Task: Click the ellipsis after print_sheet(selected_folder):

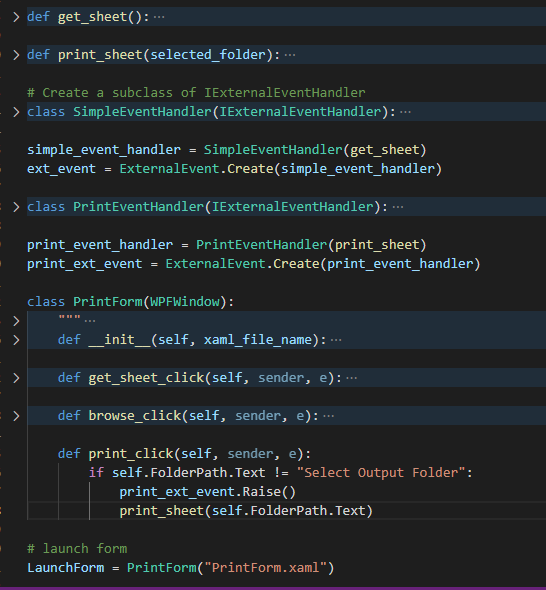Action: pyautogui.click(x=290, y=55)
